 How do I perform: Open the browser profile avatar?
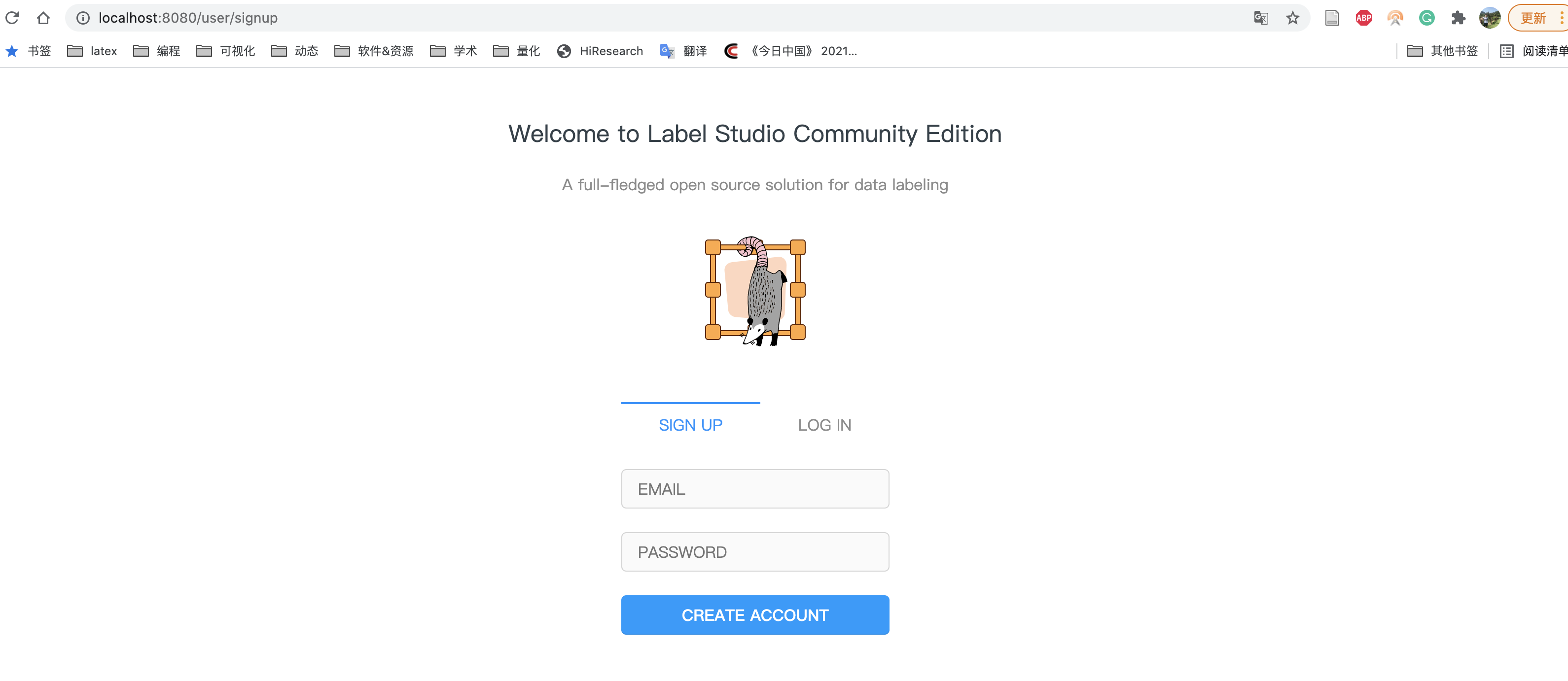click(x=1490, y=18)
